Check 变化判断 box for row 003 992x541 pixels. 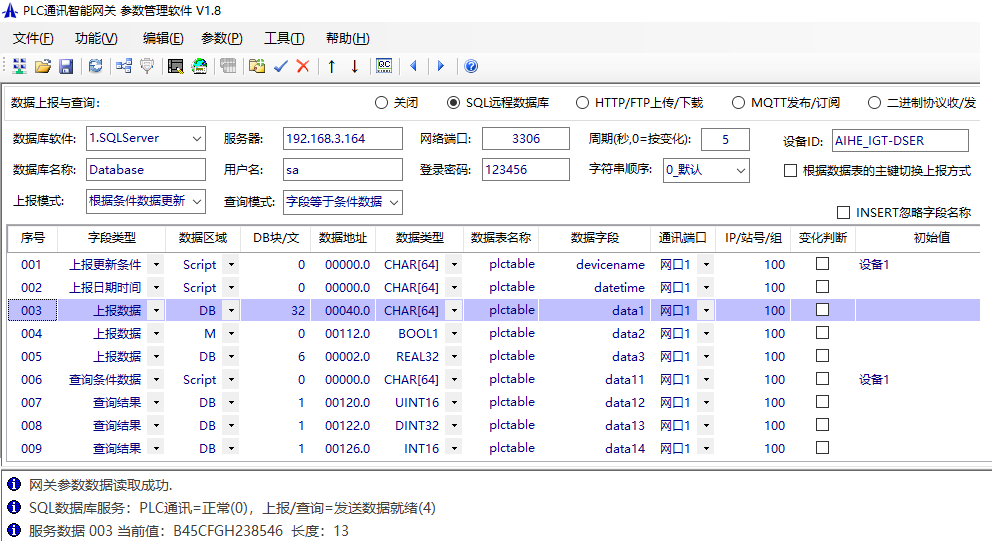click(822, 310)
